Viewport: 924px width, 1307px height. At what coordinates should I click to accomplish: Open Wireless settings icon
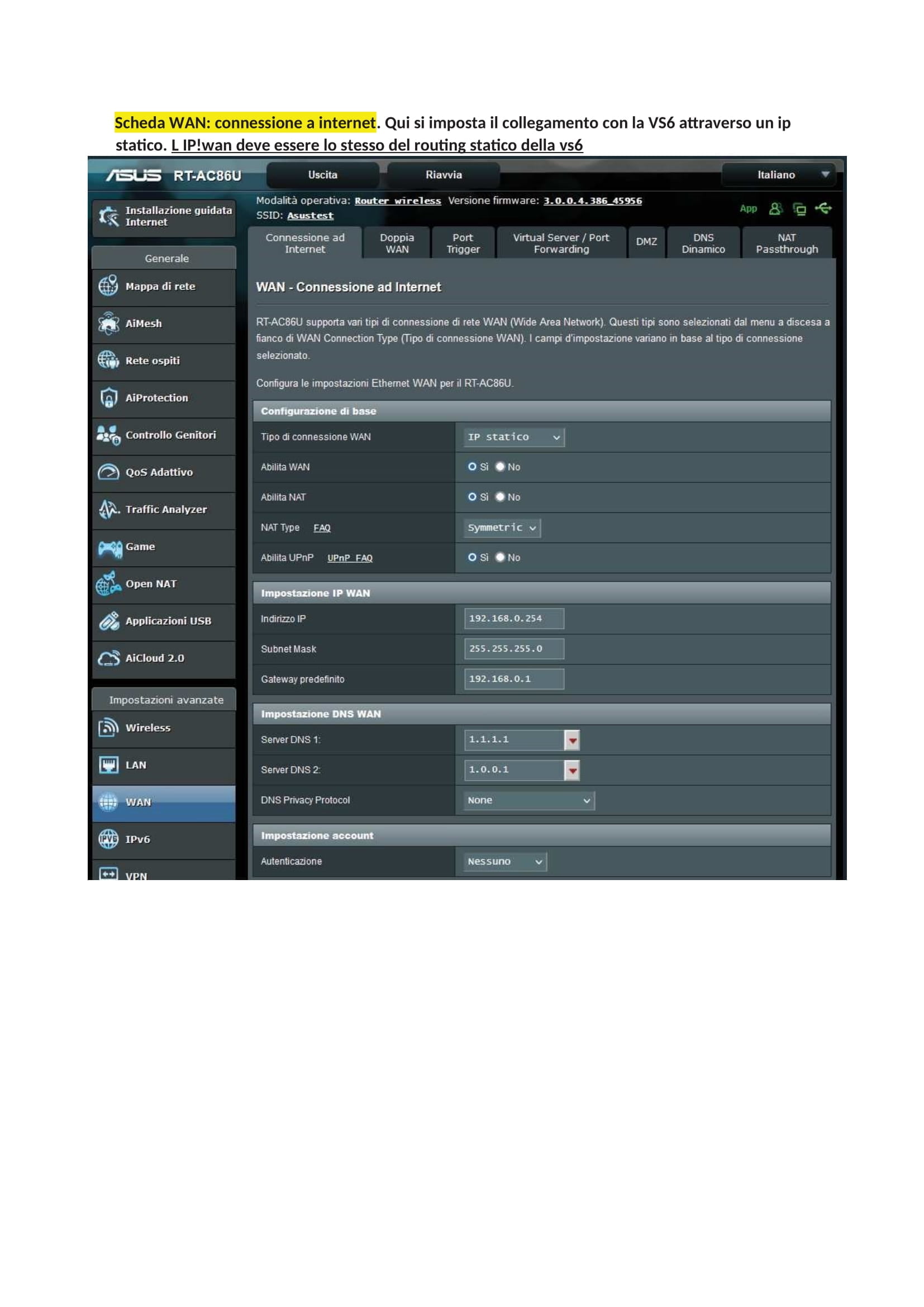click(108, 728)
